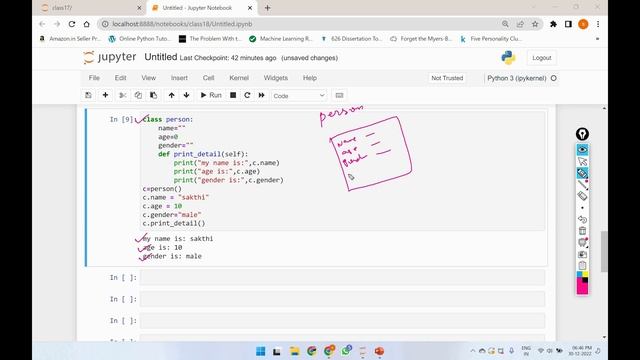The height and width of the screenshot is (360, 640).
Task: Pick the yellow color swatch
Action: (585, 275)
